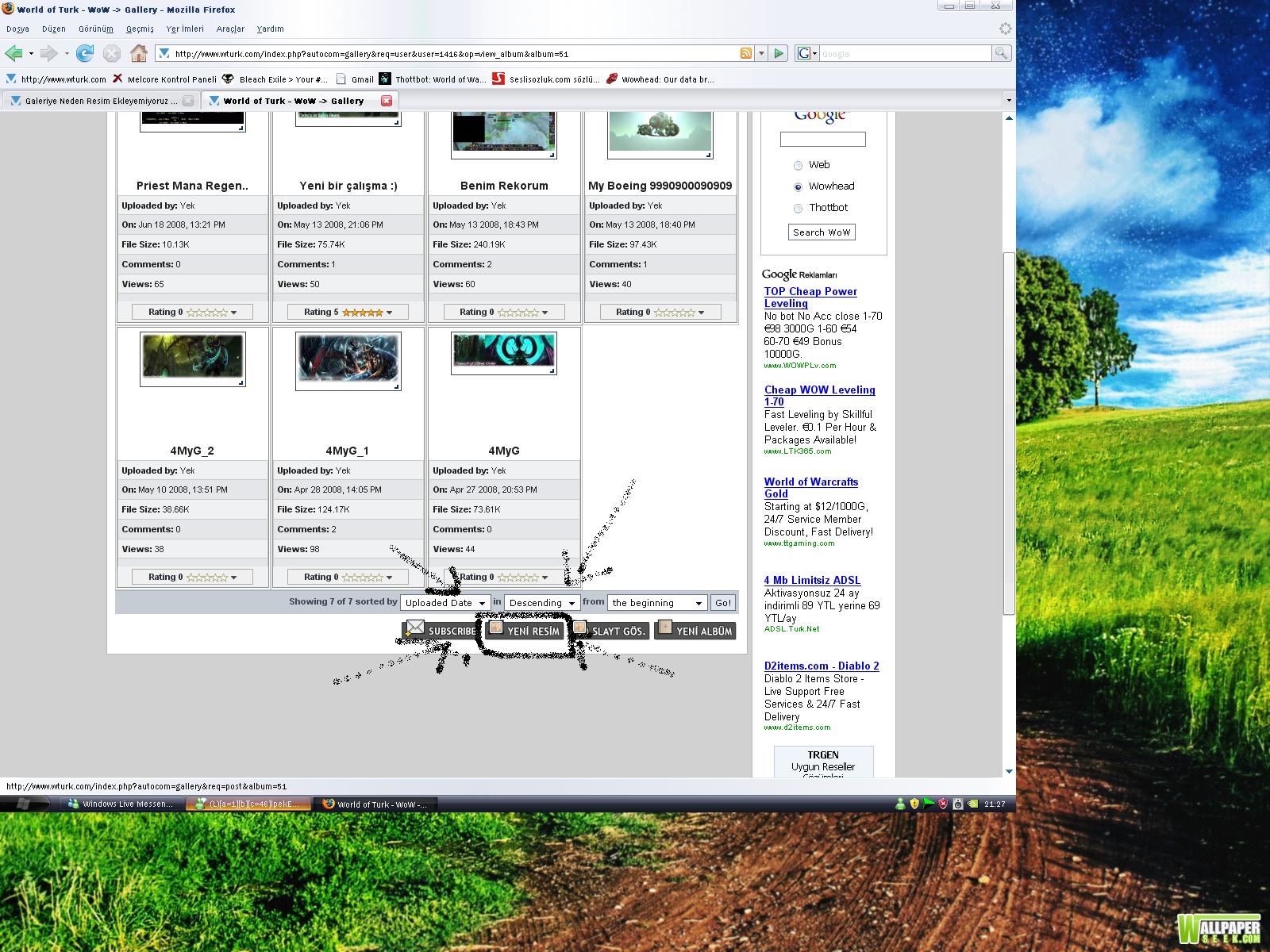
Task: Go back with the green back arrow
Action: click(x=13, y=53)
